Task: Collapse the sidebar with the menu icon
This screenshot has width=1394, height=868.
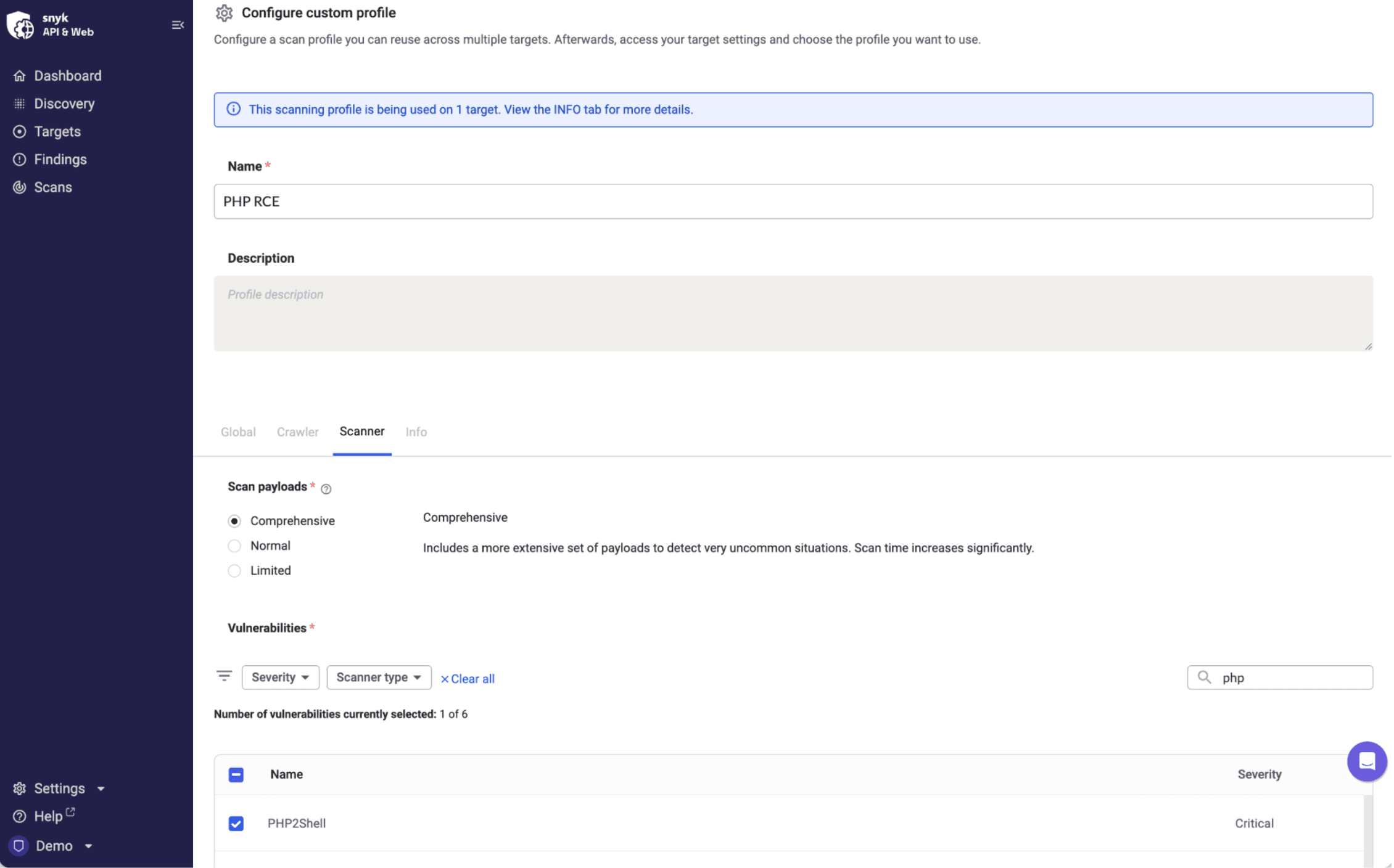Action: [x=178, y=25]
